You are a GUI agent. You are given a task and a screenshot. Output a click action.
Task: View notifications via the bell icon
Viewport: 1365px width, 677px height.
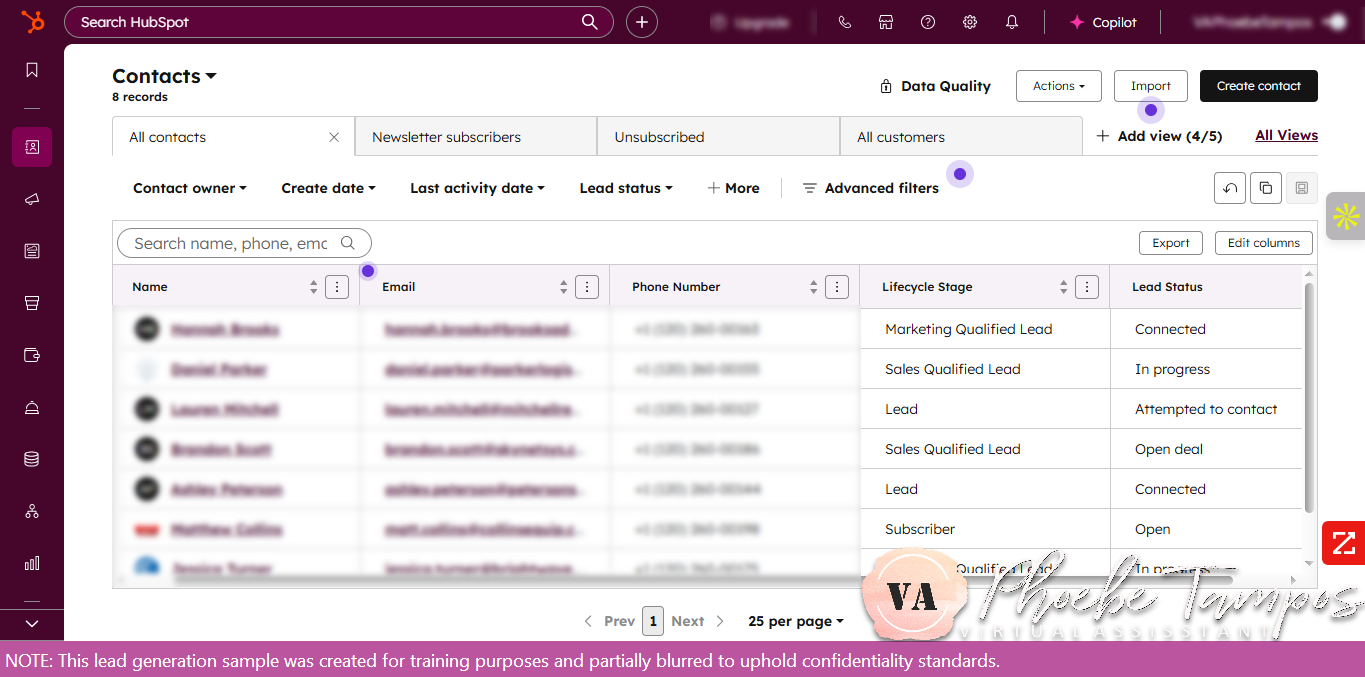coord(1011,21)
